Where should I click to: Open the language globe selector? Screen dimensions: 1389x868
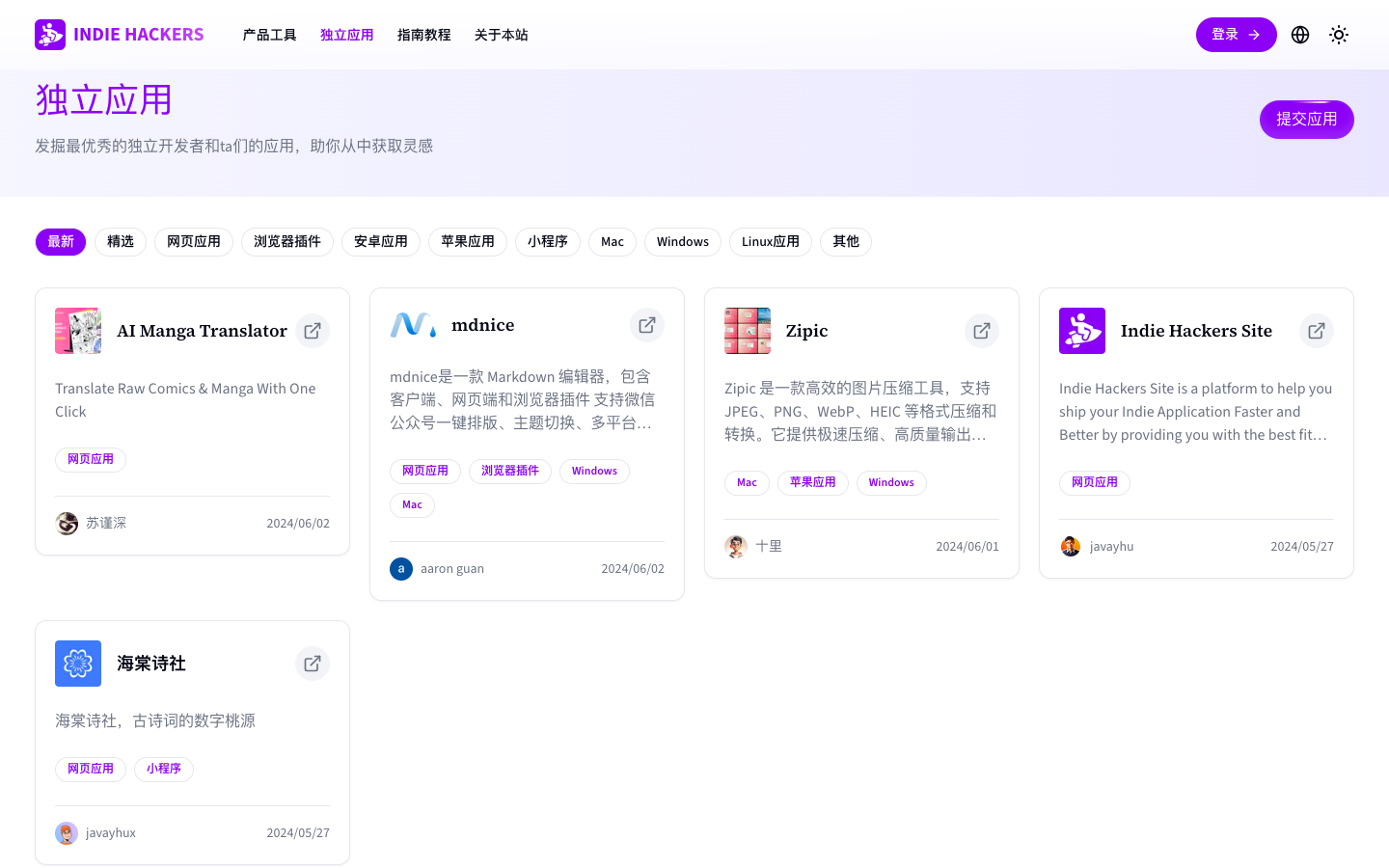click(x=1300, y=34)
